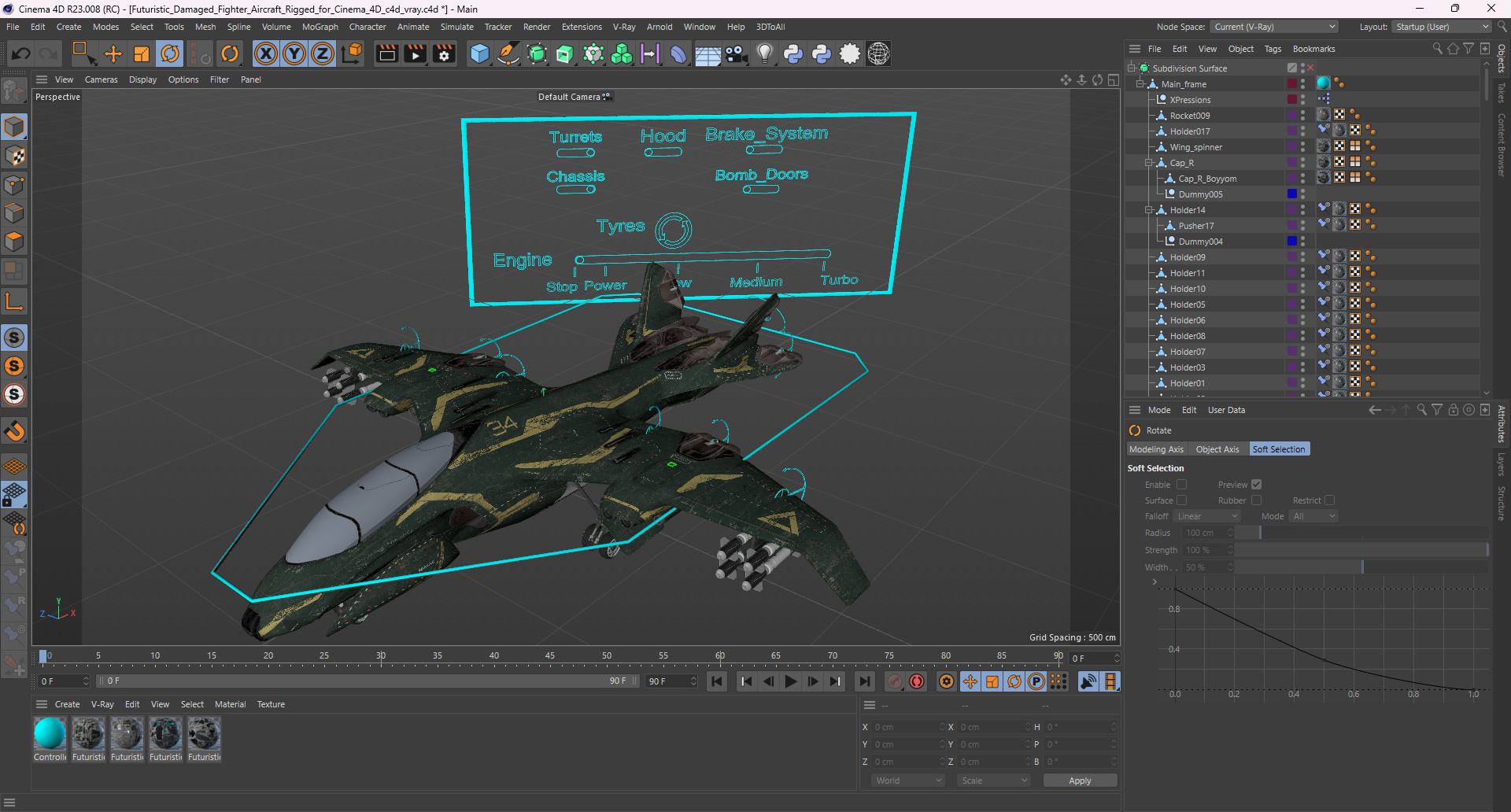This screenshot has height=812, width=1511.
Task: Toggle Y axis lock
Action: [x=294, y=54]
